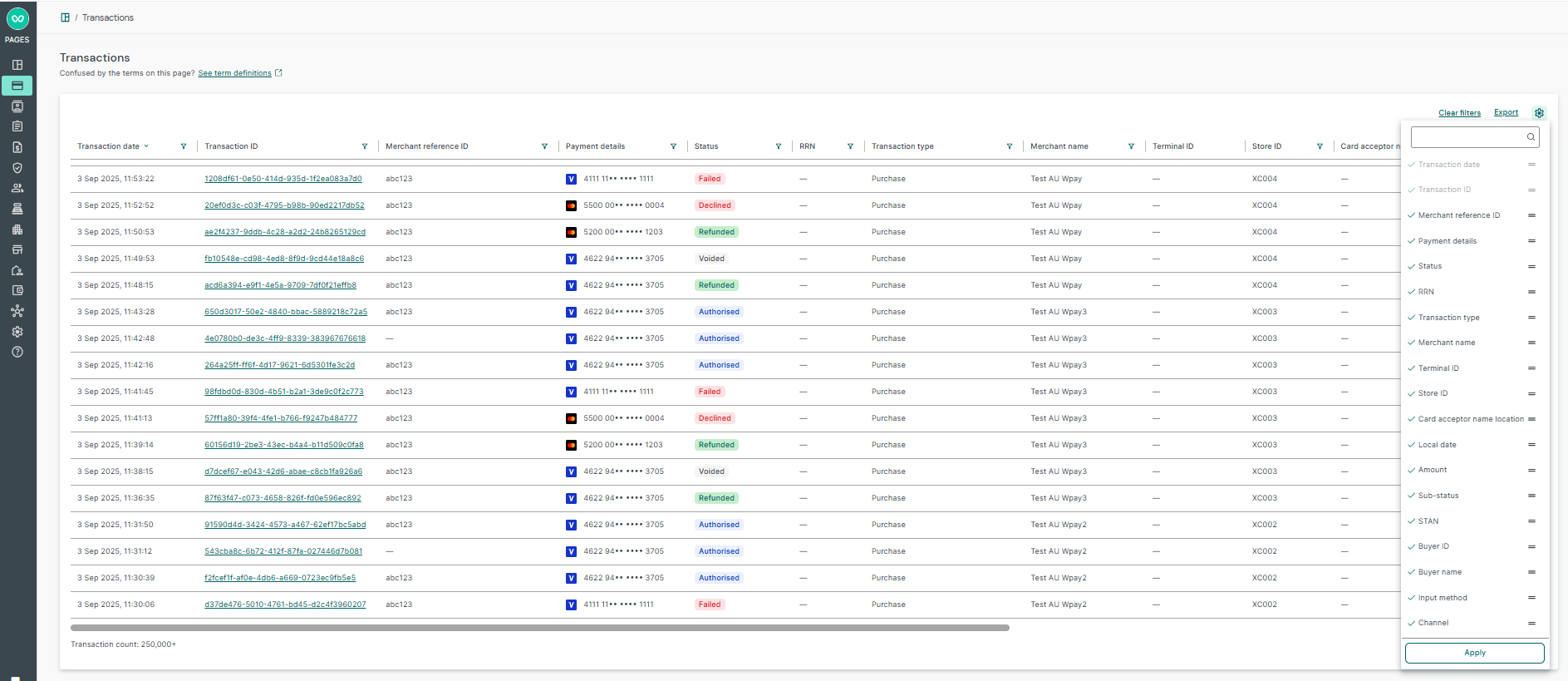Viewport: 1568px width, 681px height.
Task: Open the house with person icon in sidebar
Action: (x=17, y=270)
